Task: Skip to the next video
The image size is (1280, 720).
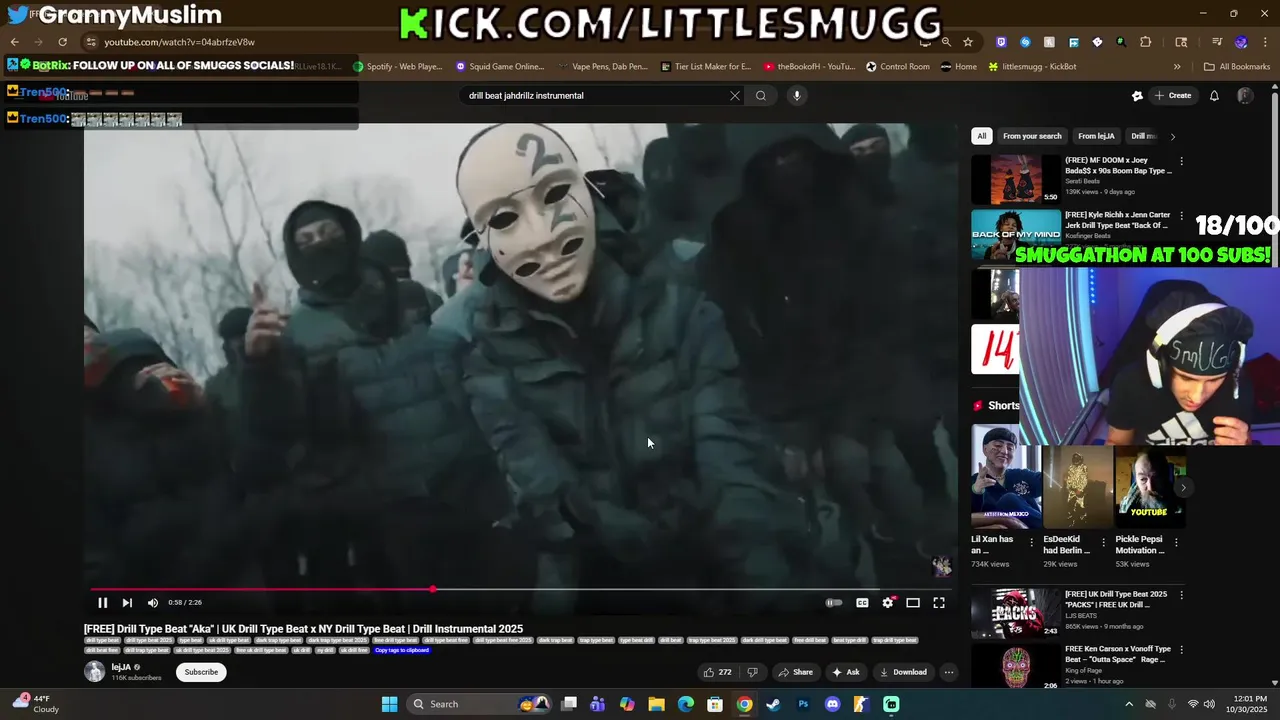Action: pos(127,603)
